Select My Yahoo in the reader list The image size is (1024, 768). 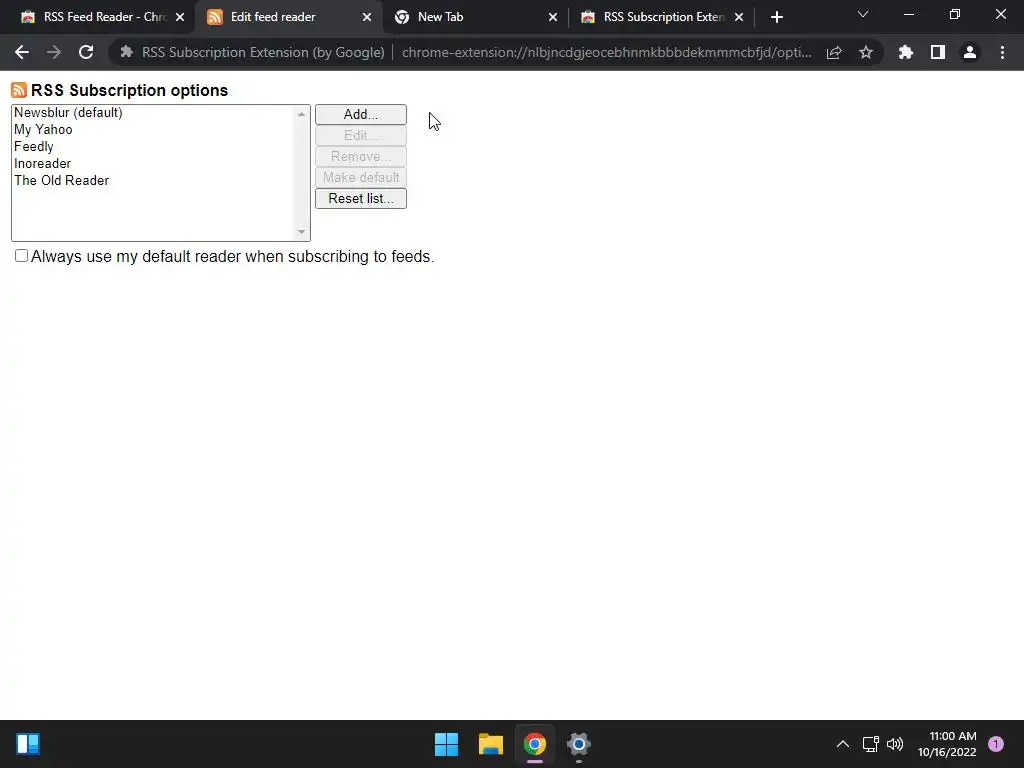pos(153,129)
